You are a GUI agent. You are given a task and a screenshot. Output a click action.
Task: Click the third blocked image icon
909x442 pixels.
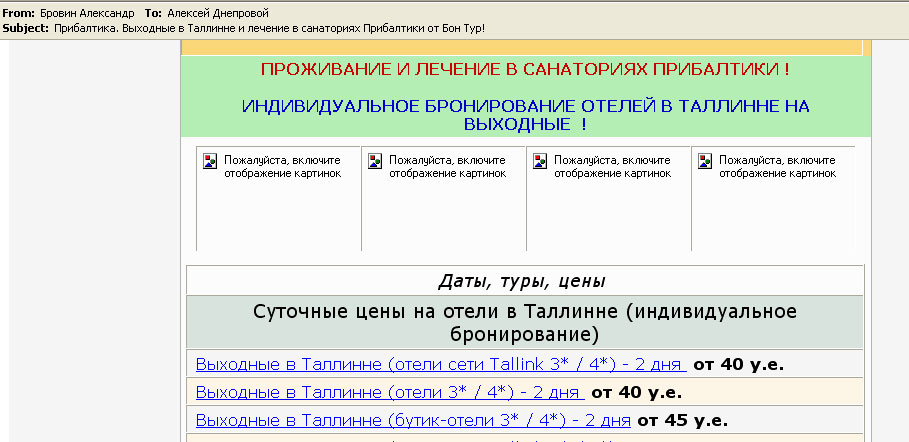click(x=540, y=162)
